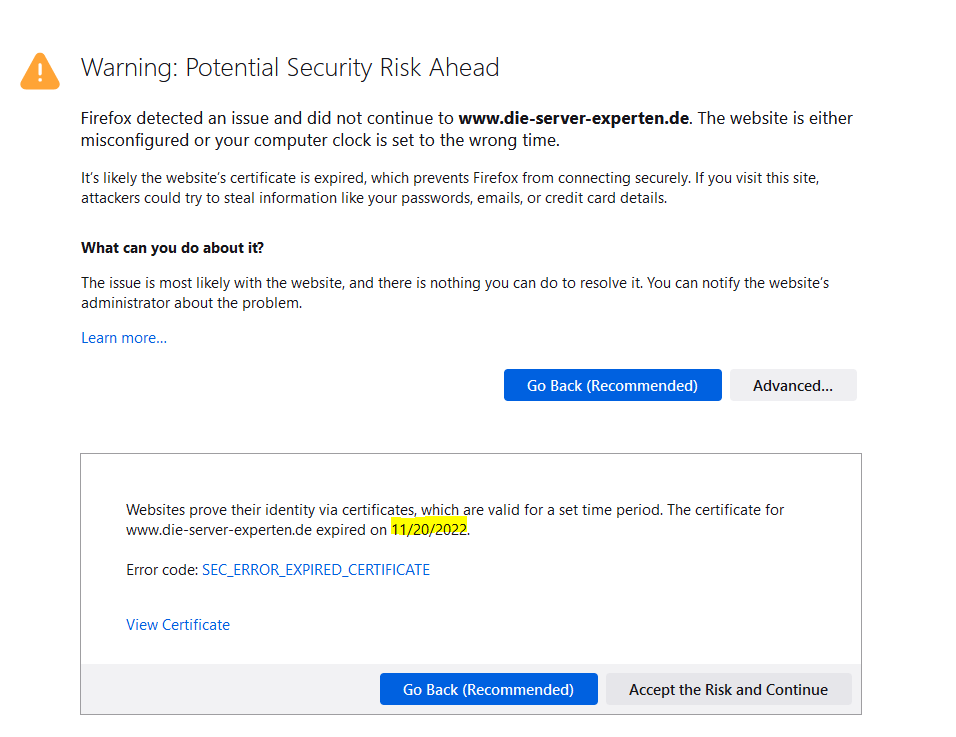Click the 'administrator about the problem' text
Screen dimensions: 956x737
[191, 303]
